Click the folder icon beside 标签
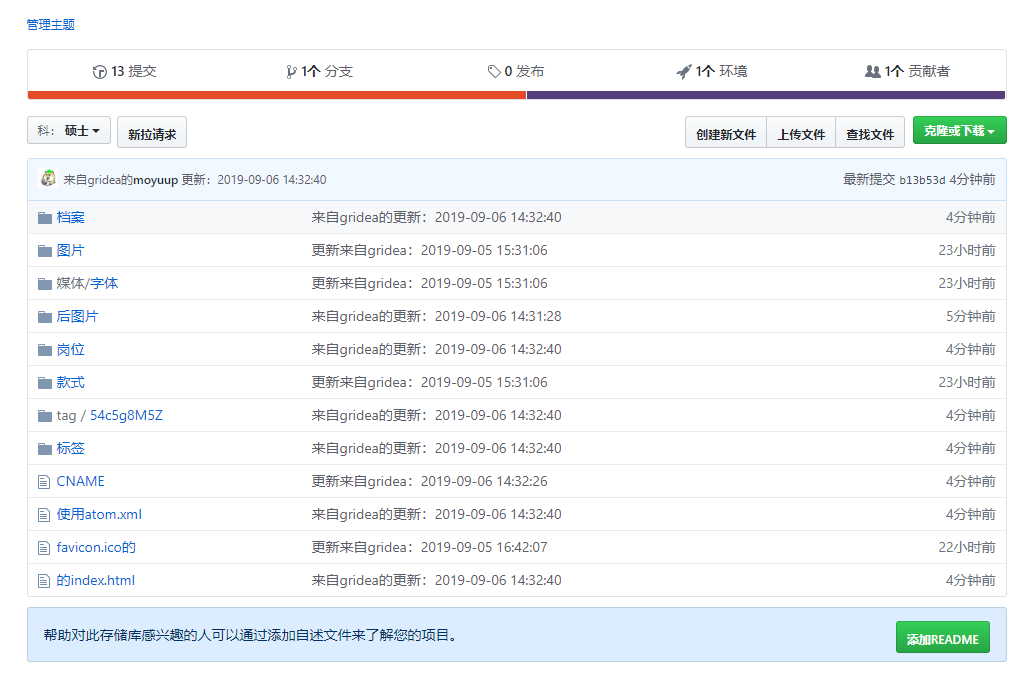This screenshot has width=1036, height=678. 44,448
